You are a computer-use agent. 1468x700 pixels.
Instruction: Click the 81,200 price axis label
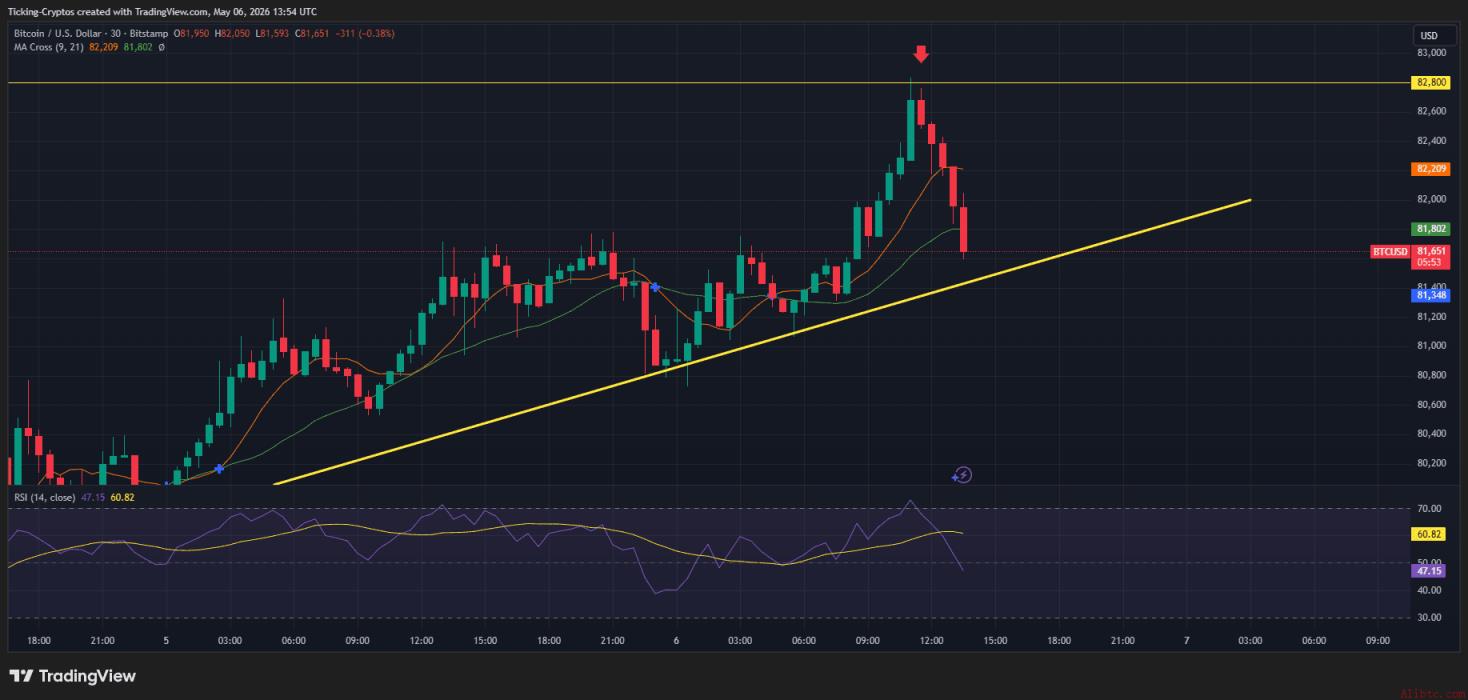[x=1432, y=317]
